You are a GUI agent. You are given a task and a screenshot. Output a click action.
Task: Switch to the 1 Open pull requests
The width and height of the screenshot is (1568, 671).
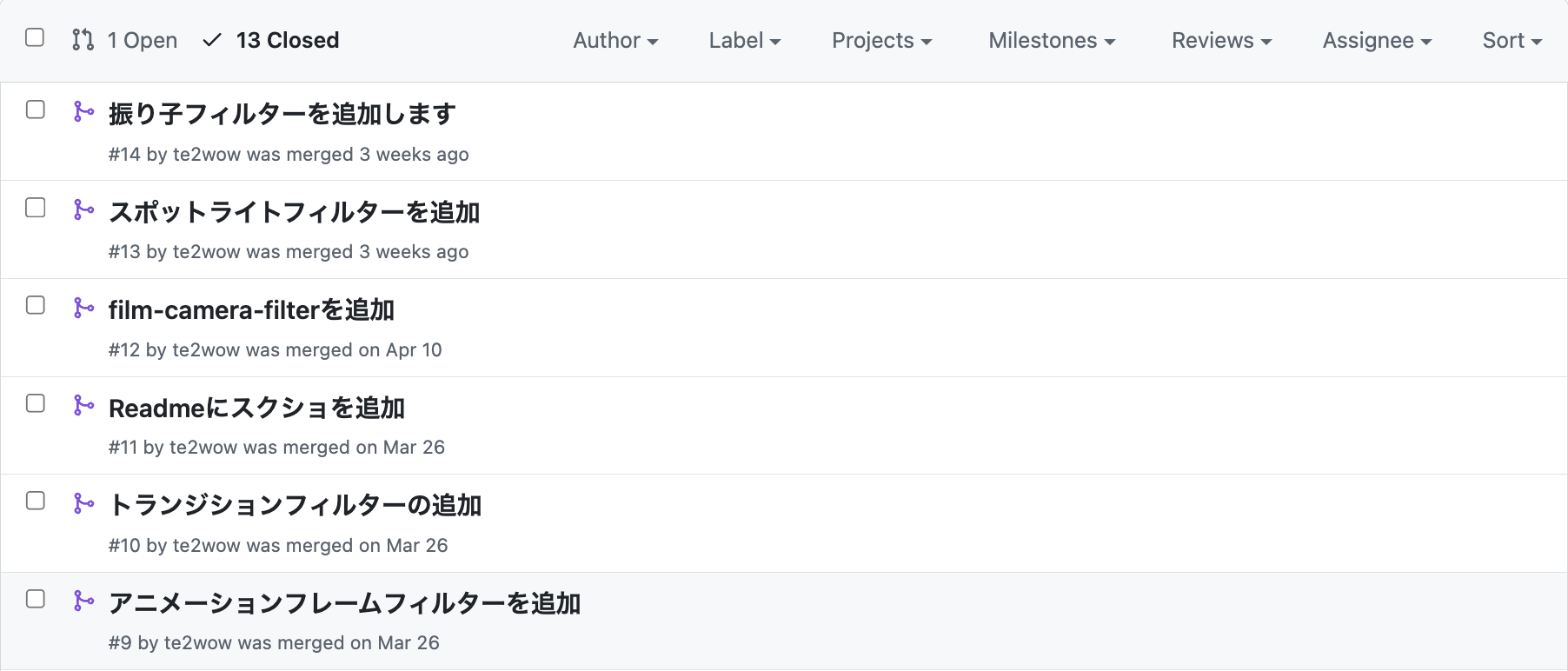pyautogui.click(x=142, y=41)
